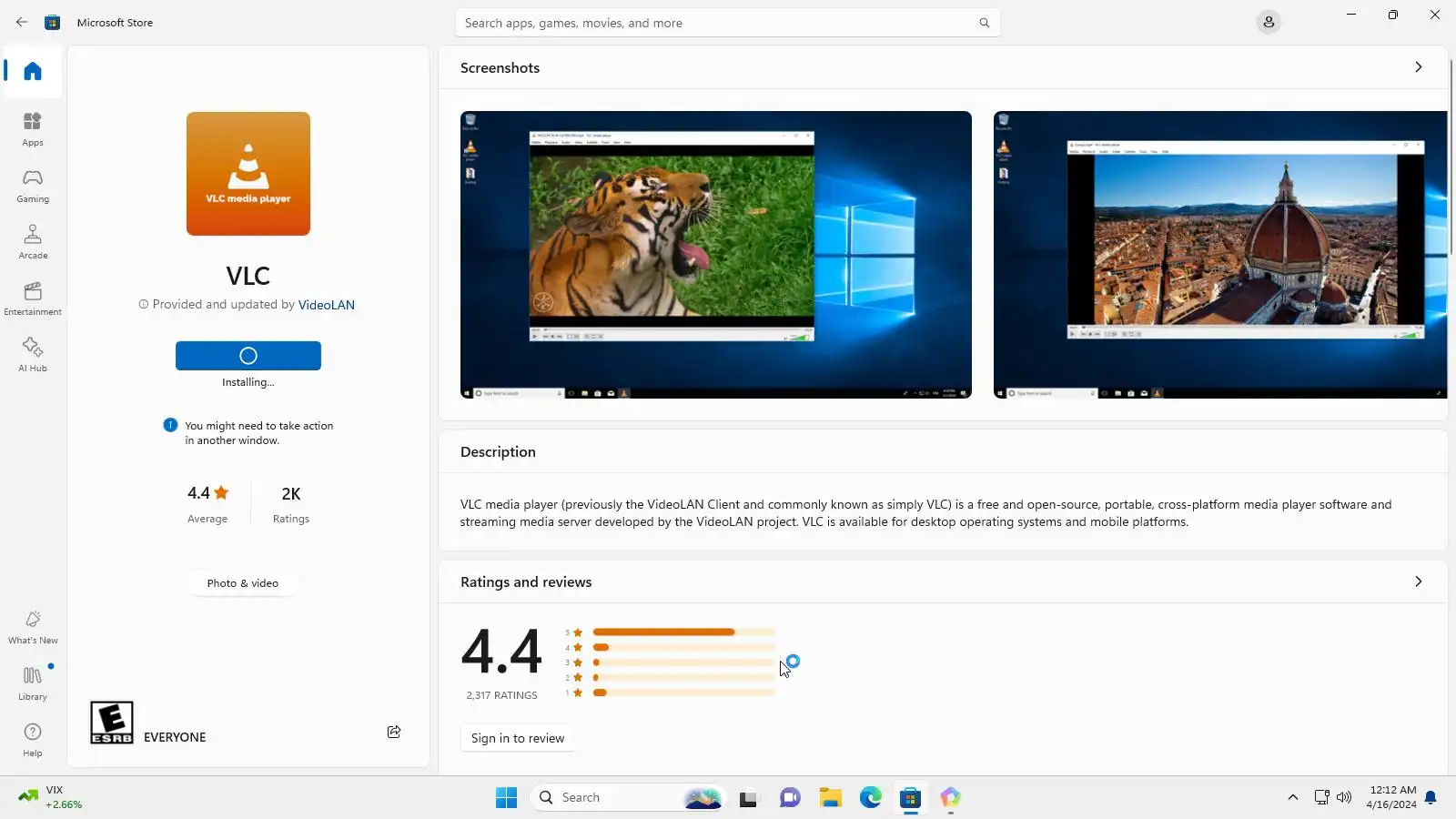Click the 1-star rating bar
Image resolution: width=1456 pixels, height=819 pixels.
(x=684, y=693)
